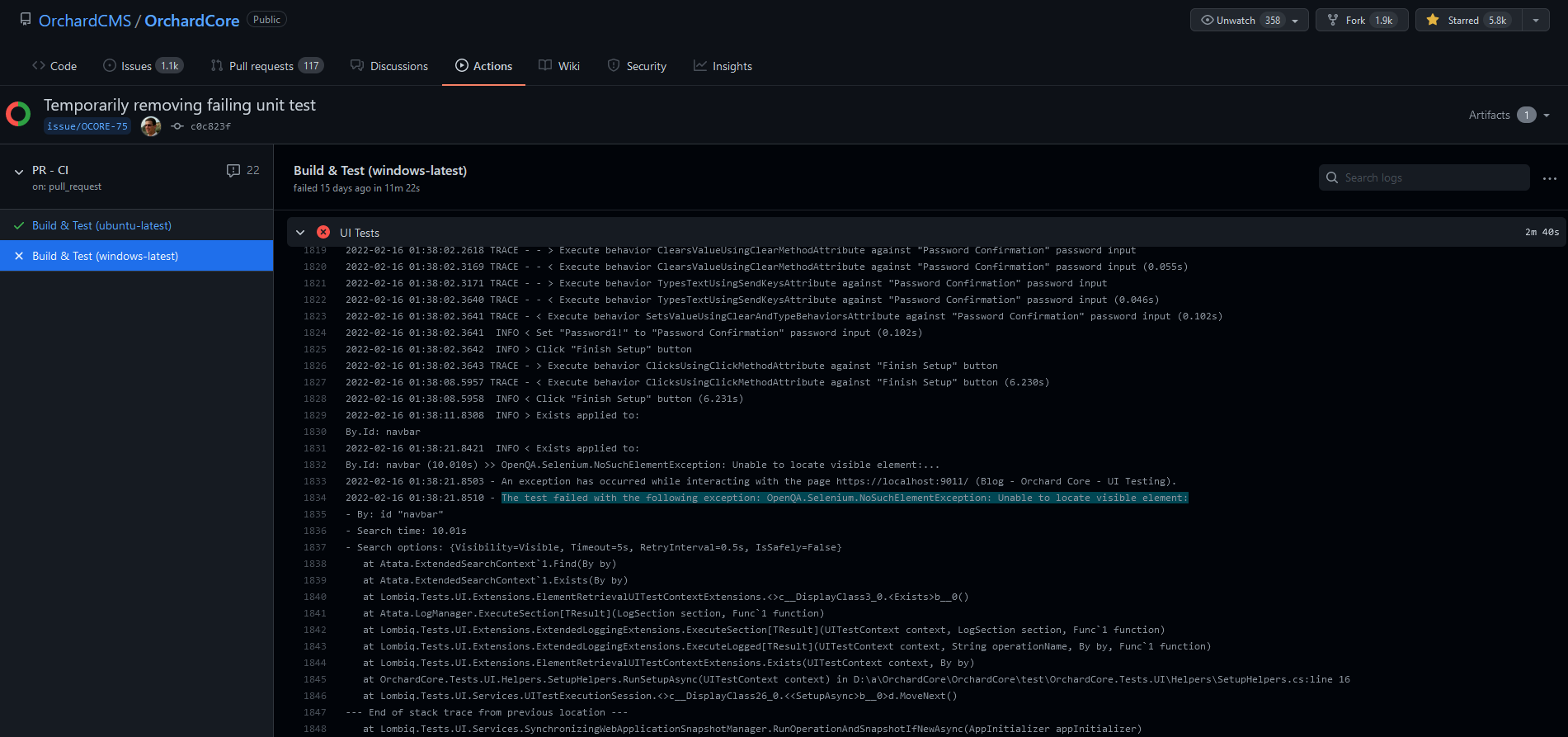The image size is (1568, 737).
Task: Click the commit author avatar
Action: (151, 126)
